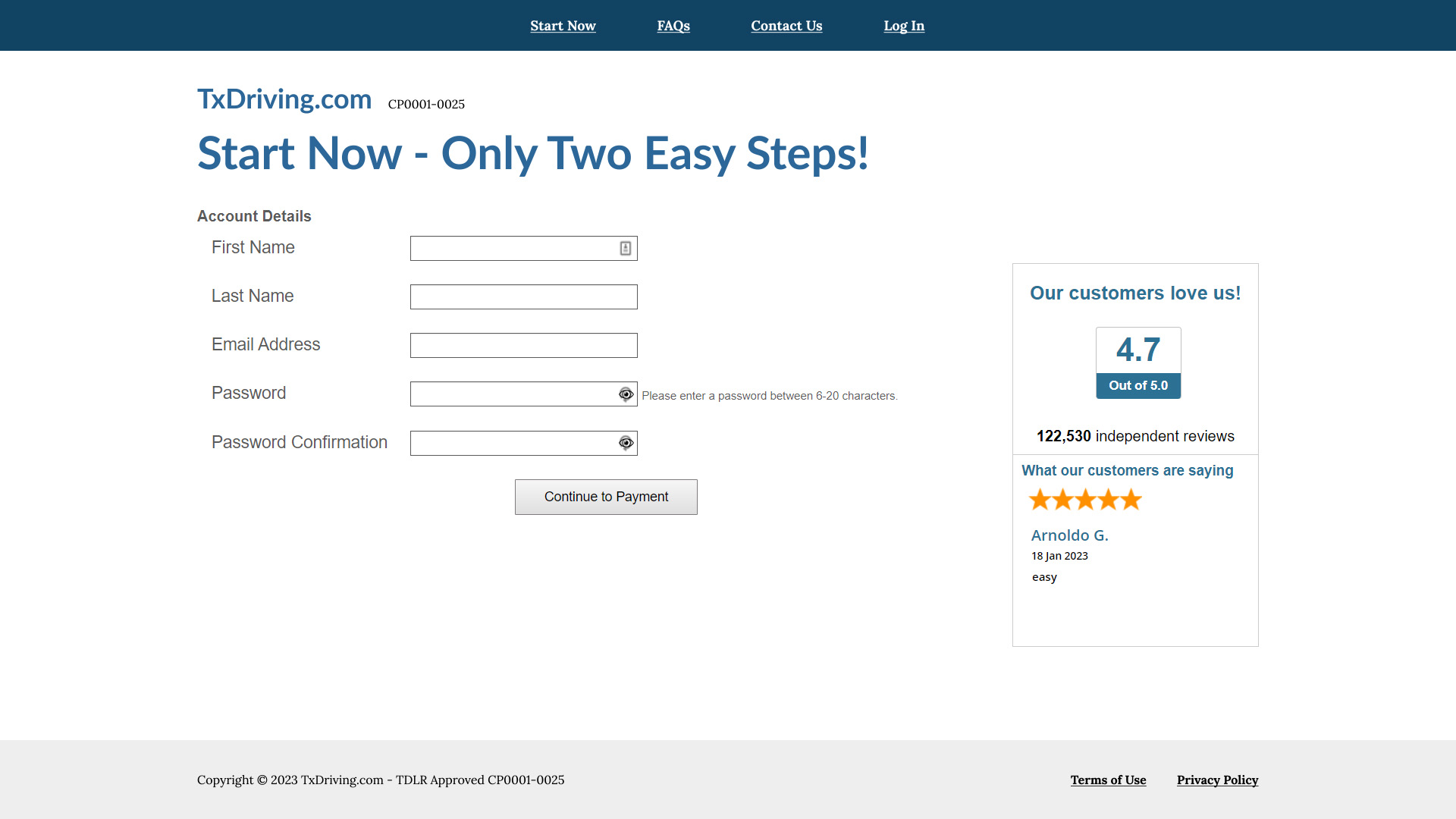This screenshot has height=819, width=1456.
Task: Click the Continue to Payment button
Action: pyautogui.click(x=606, y=497)
